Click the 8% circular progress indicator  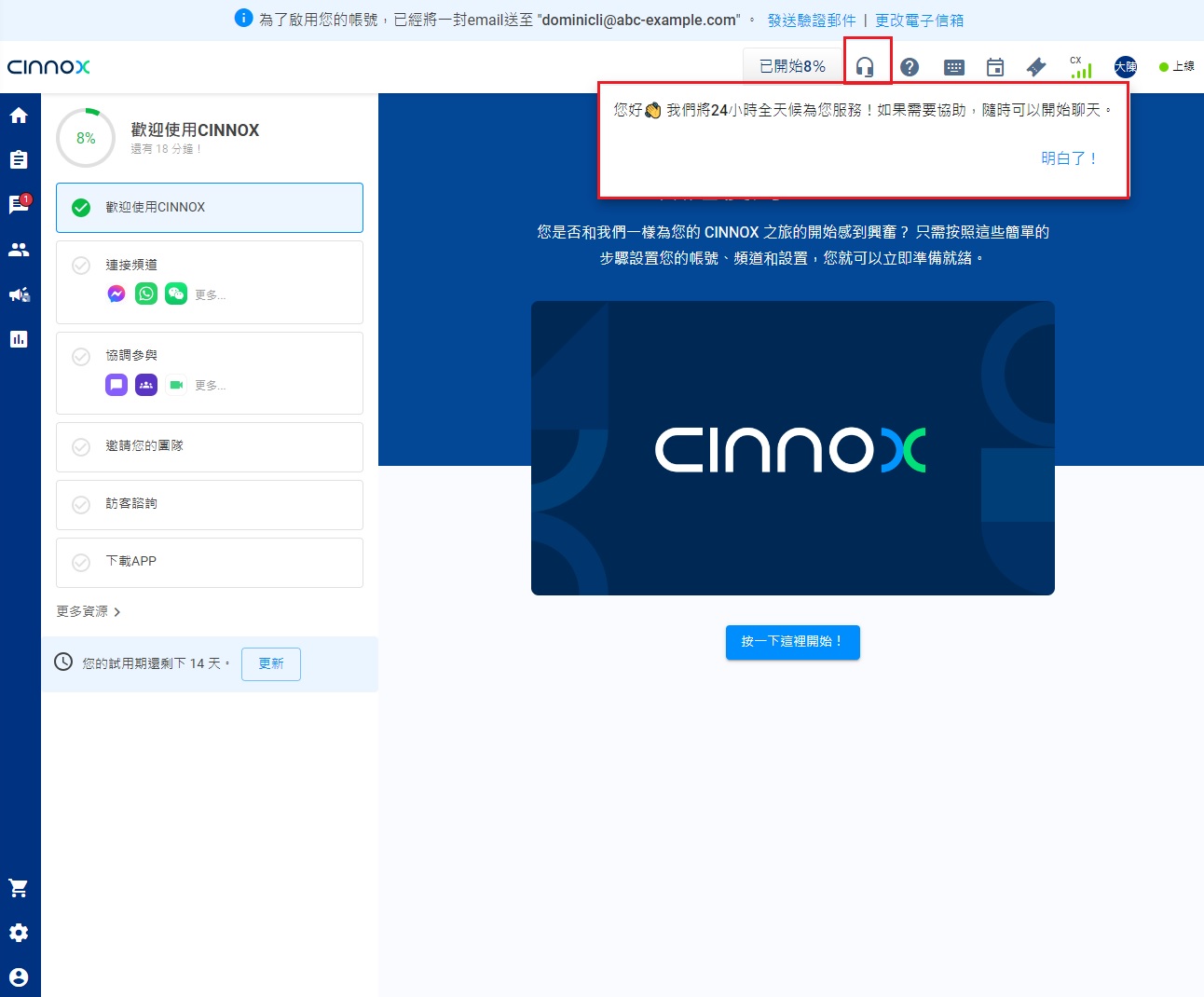coord(86,138)
